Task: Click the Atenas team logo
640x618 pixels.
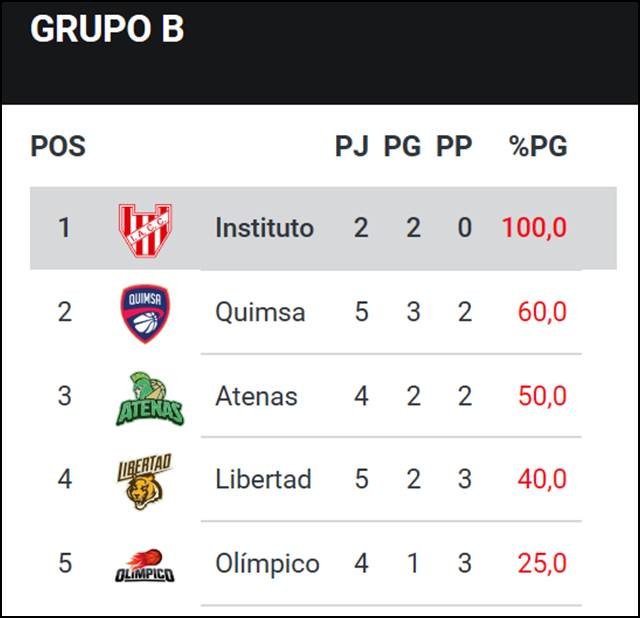Action: [148, 397]
